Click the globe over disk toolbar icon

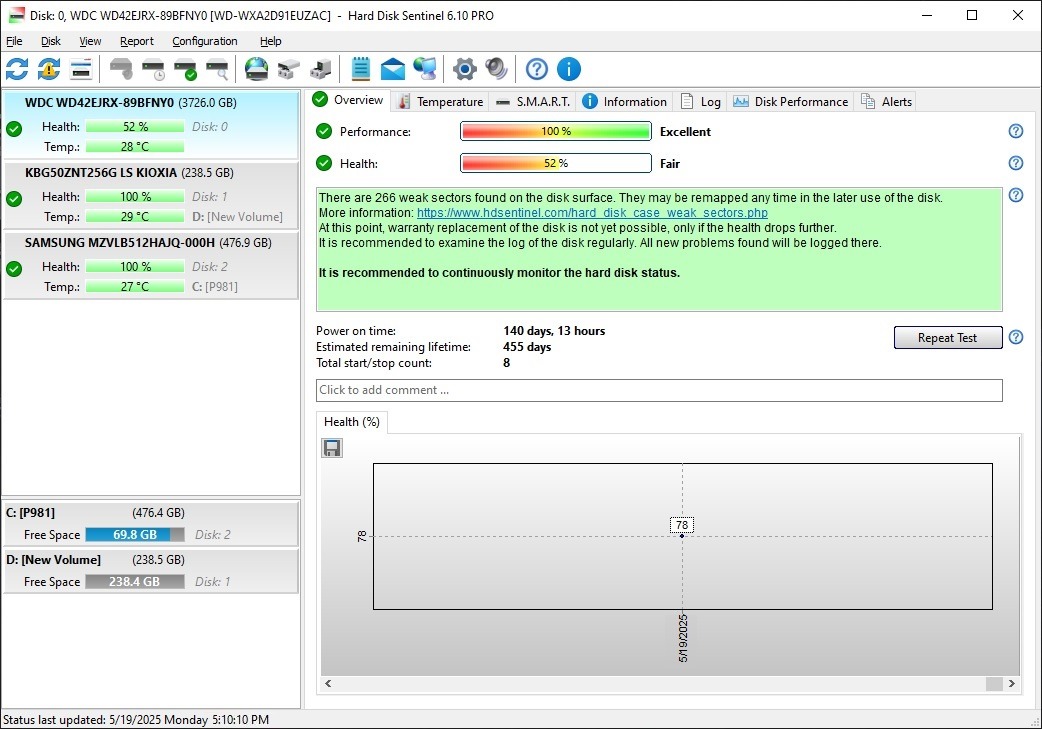[x=257, y=69]
